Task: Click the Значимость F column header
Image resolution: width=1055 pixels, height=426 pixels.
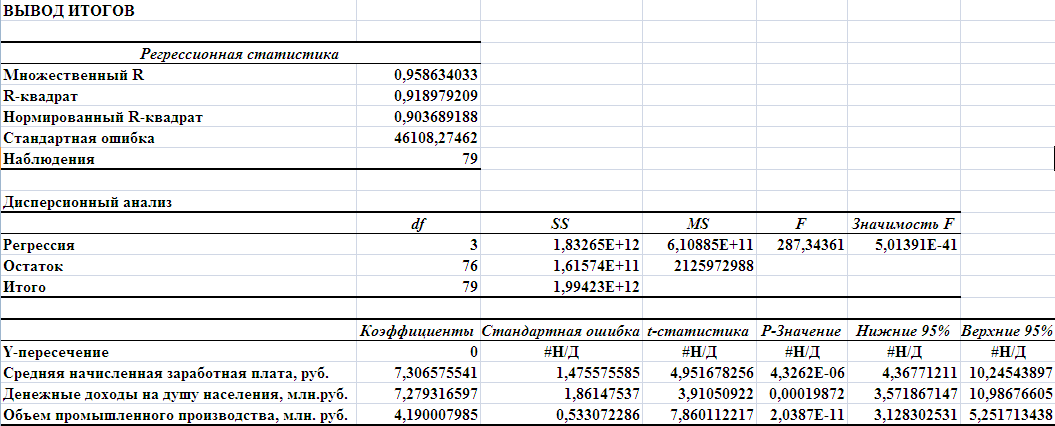Action: point(903,224)
